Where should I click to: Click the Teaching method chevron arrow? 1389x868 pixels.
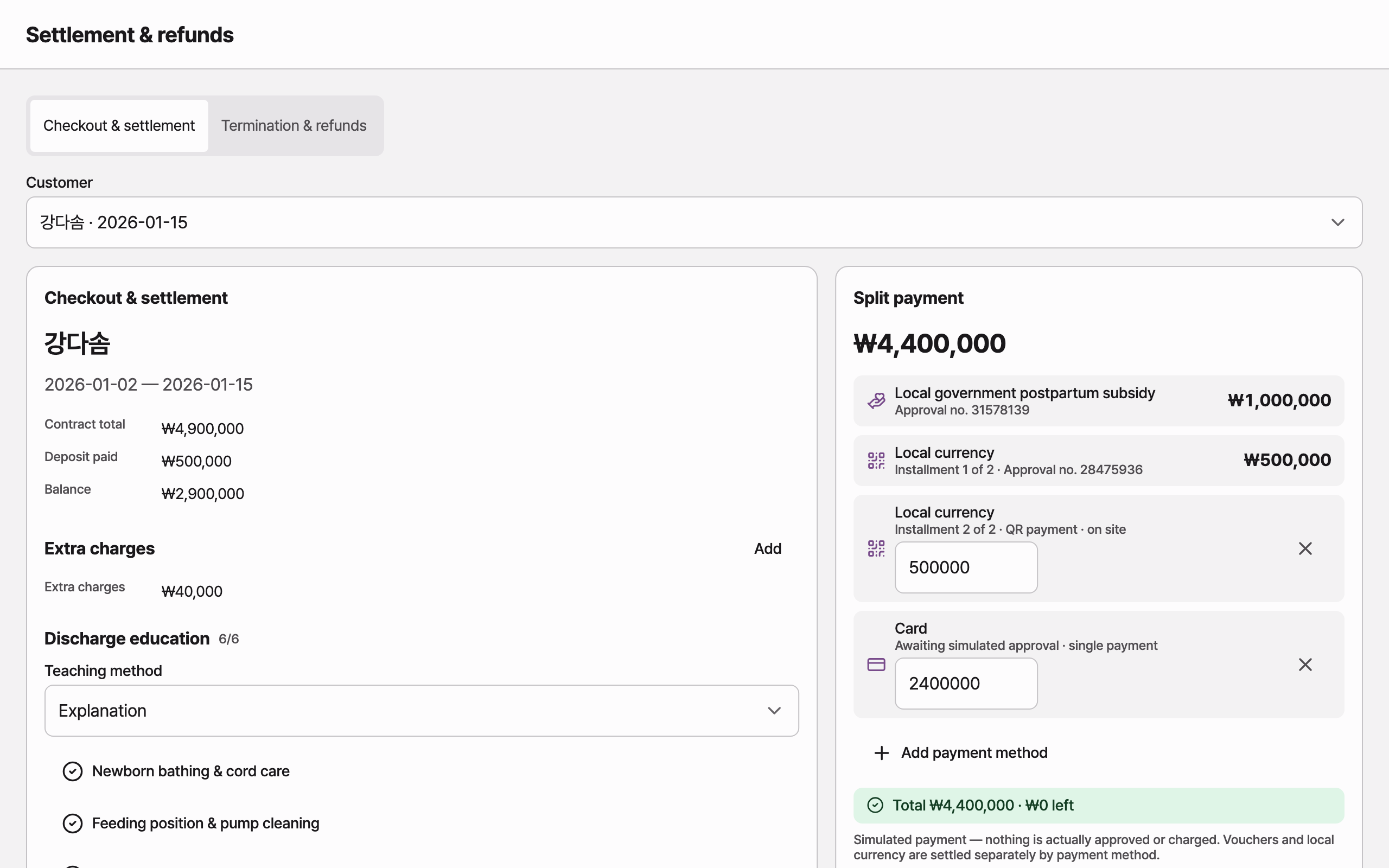point(774,711)
